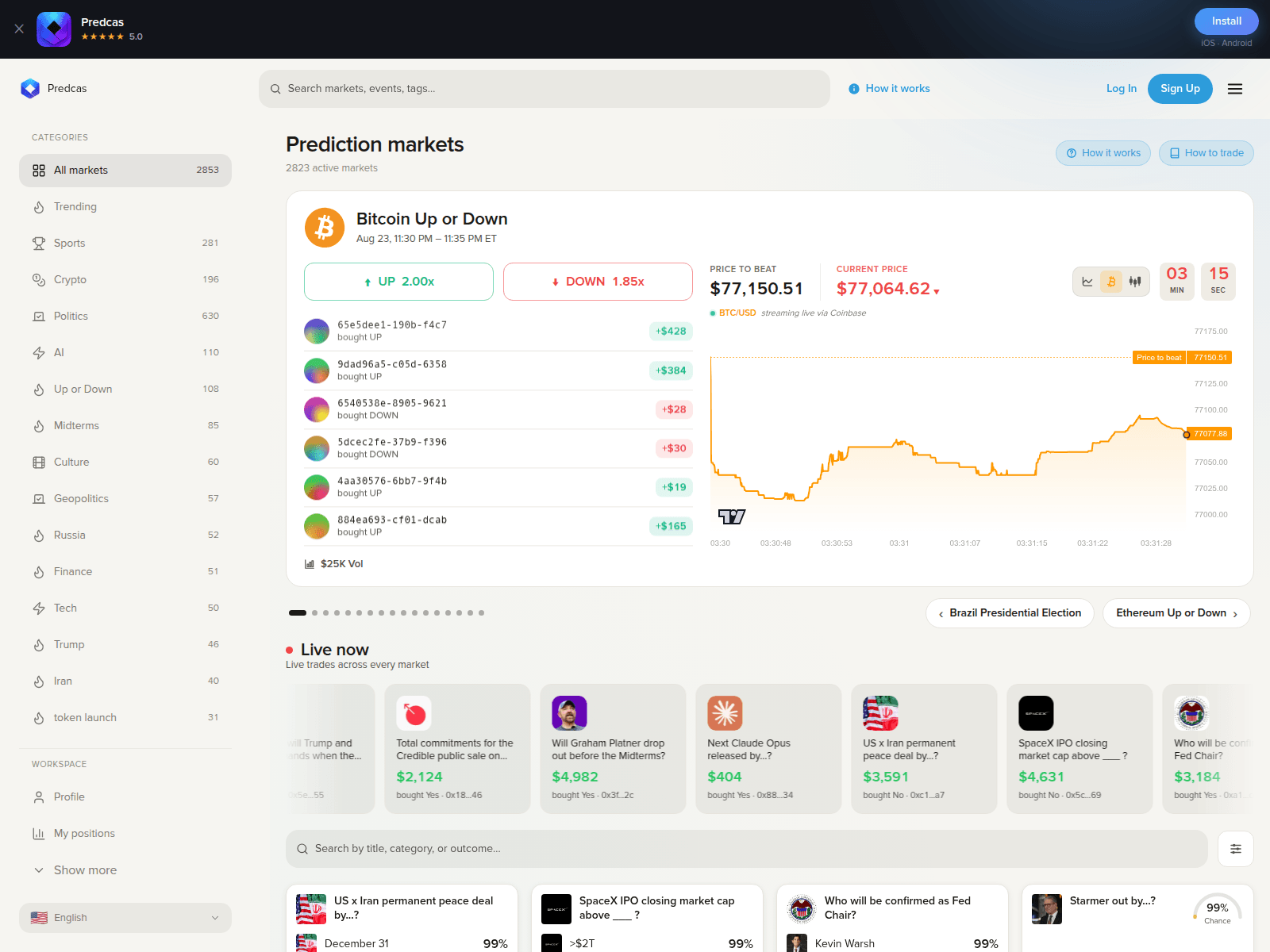Go to Up or Down category
The image size is (1270, 952).
point(125,390)
